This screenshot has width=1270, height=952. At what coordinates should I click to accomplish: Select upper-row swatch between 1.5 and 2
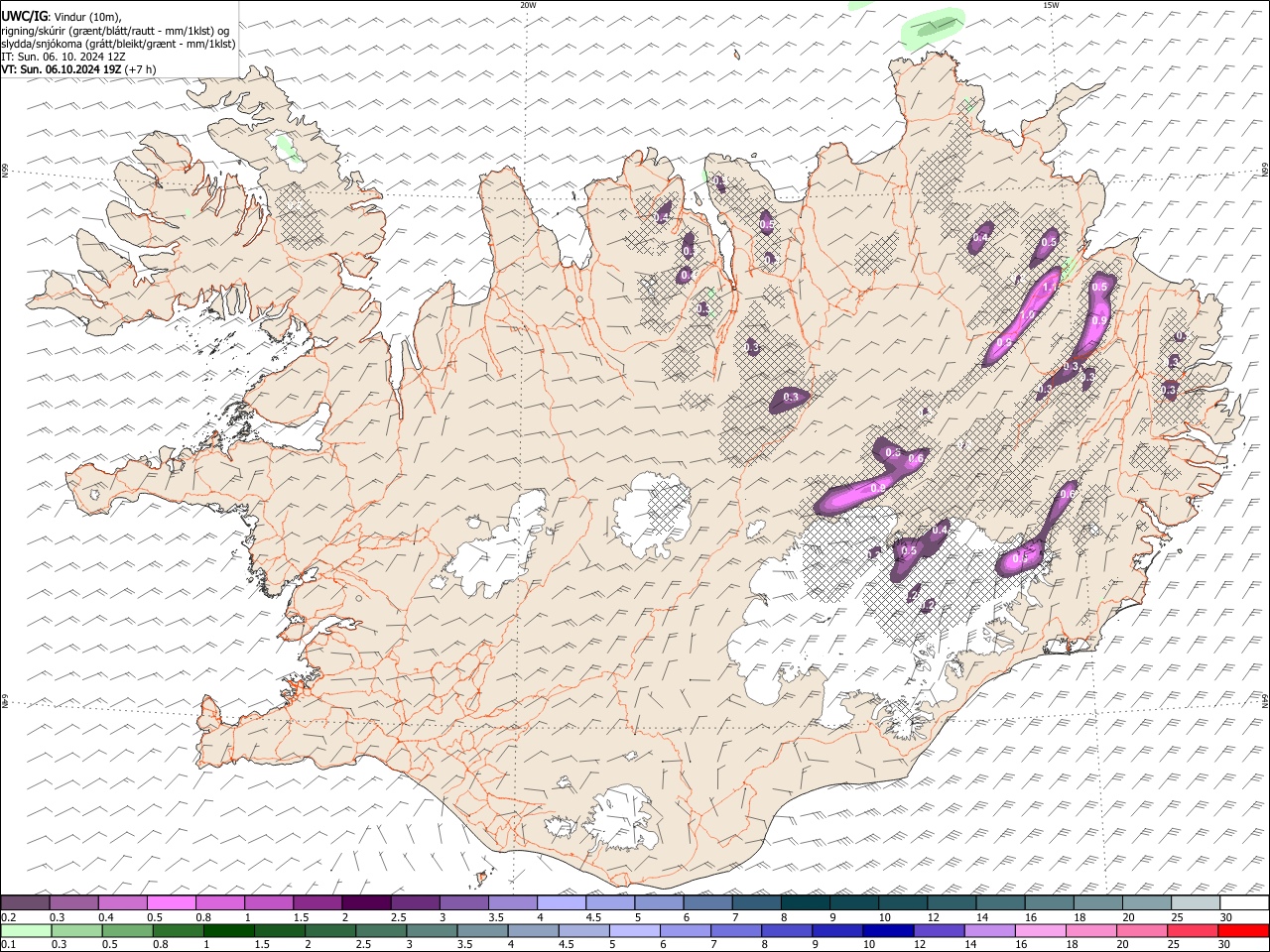click(317, 902)
